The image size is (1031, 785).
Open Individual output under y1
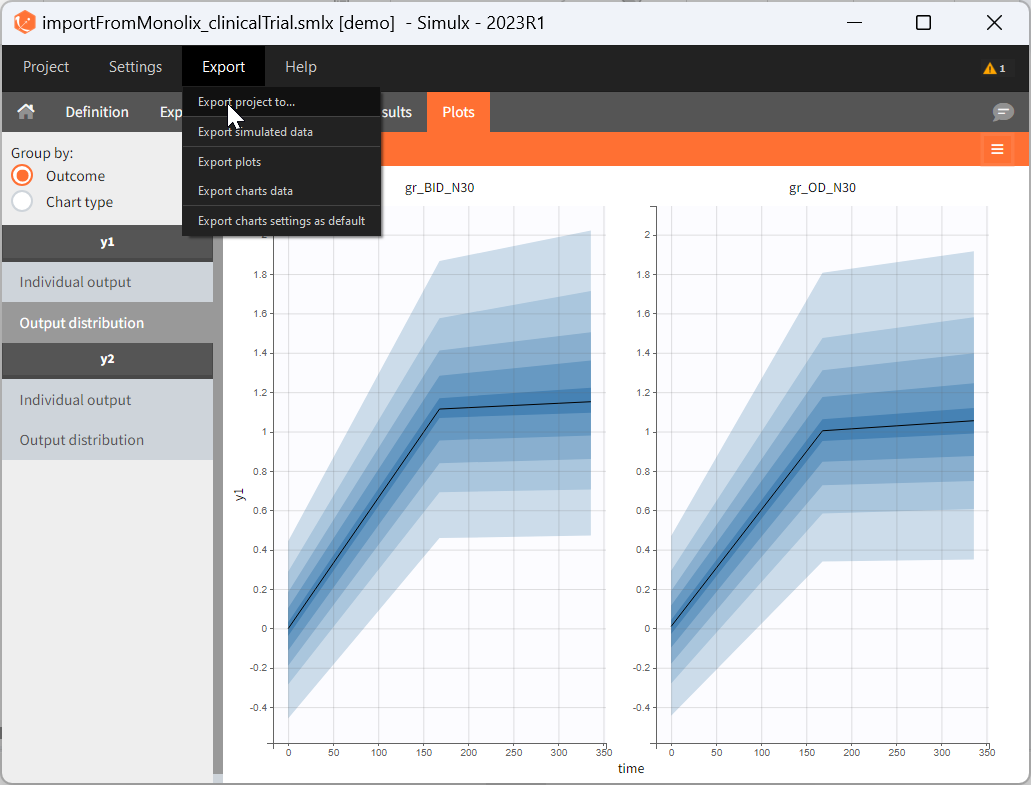tap(75, 282)
